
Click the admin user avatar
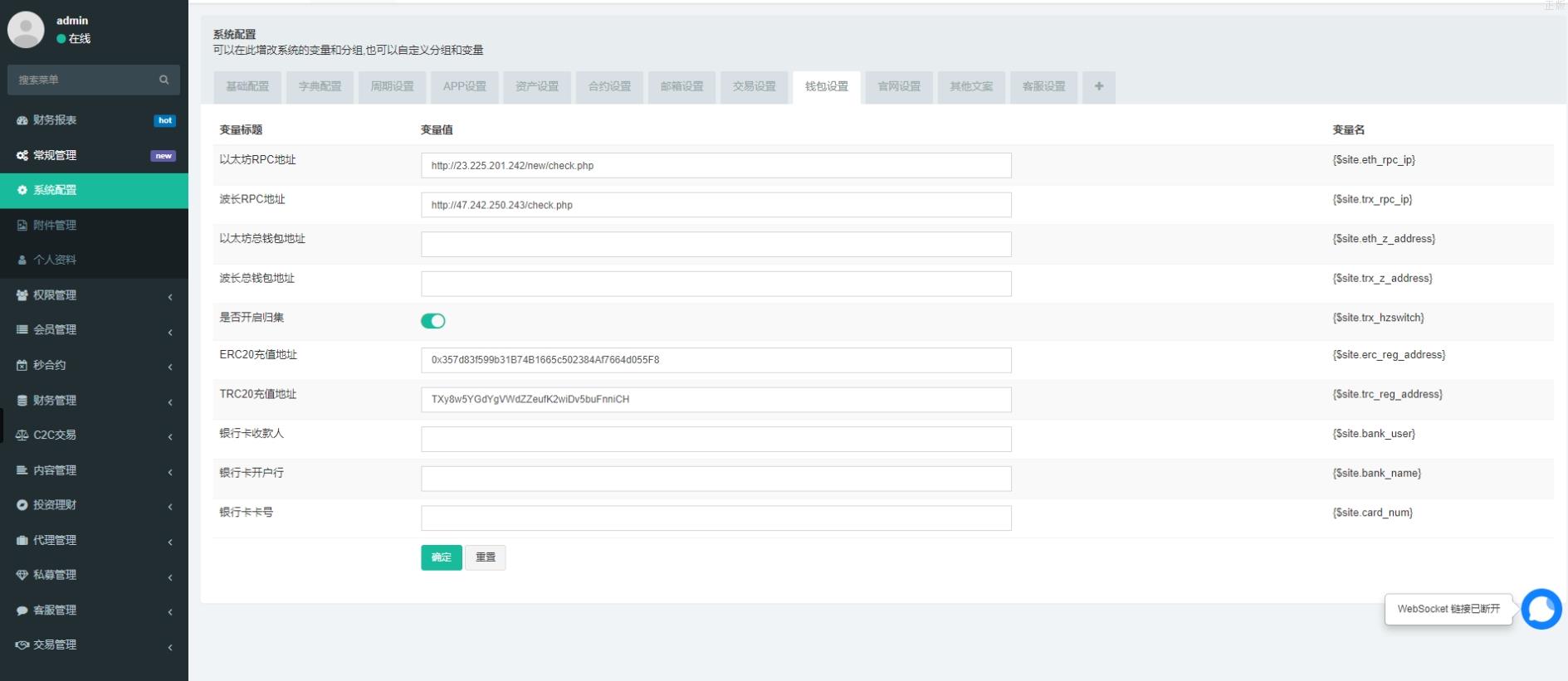[26, 30]
